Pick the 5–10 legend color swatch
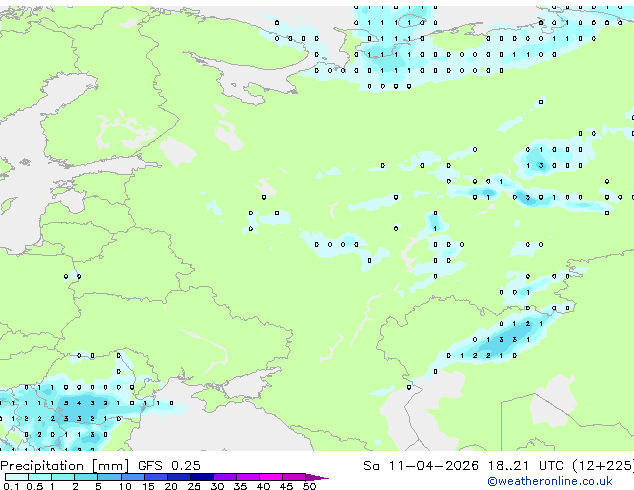This screenshot has height=490, width=634. tap(109, 477)
